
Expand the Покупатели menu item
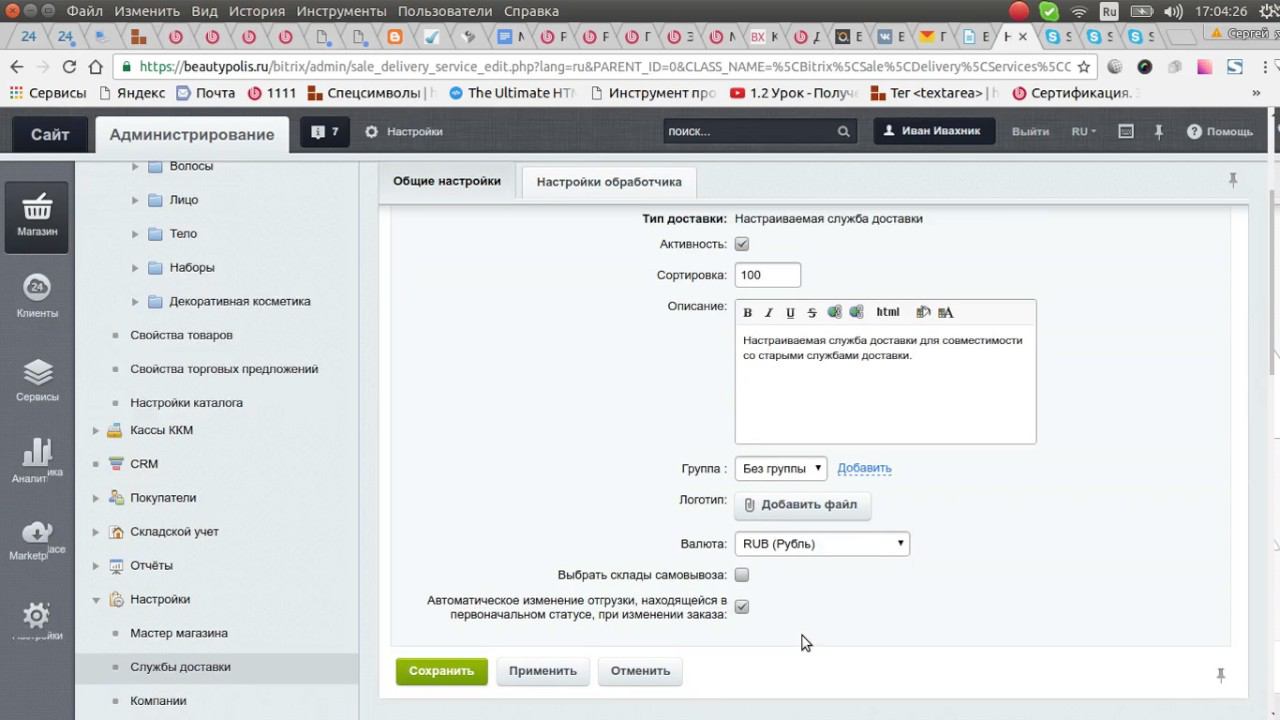pos(96,498)
